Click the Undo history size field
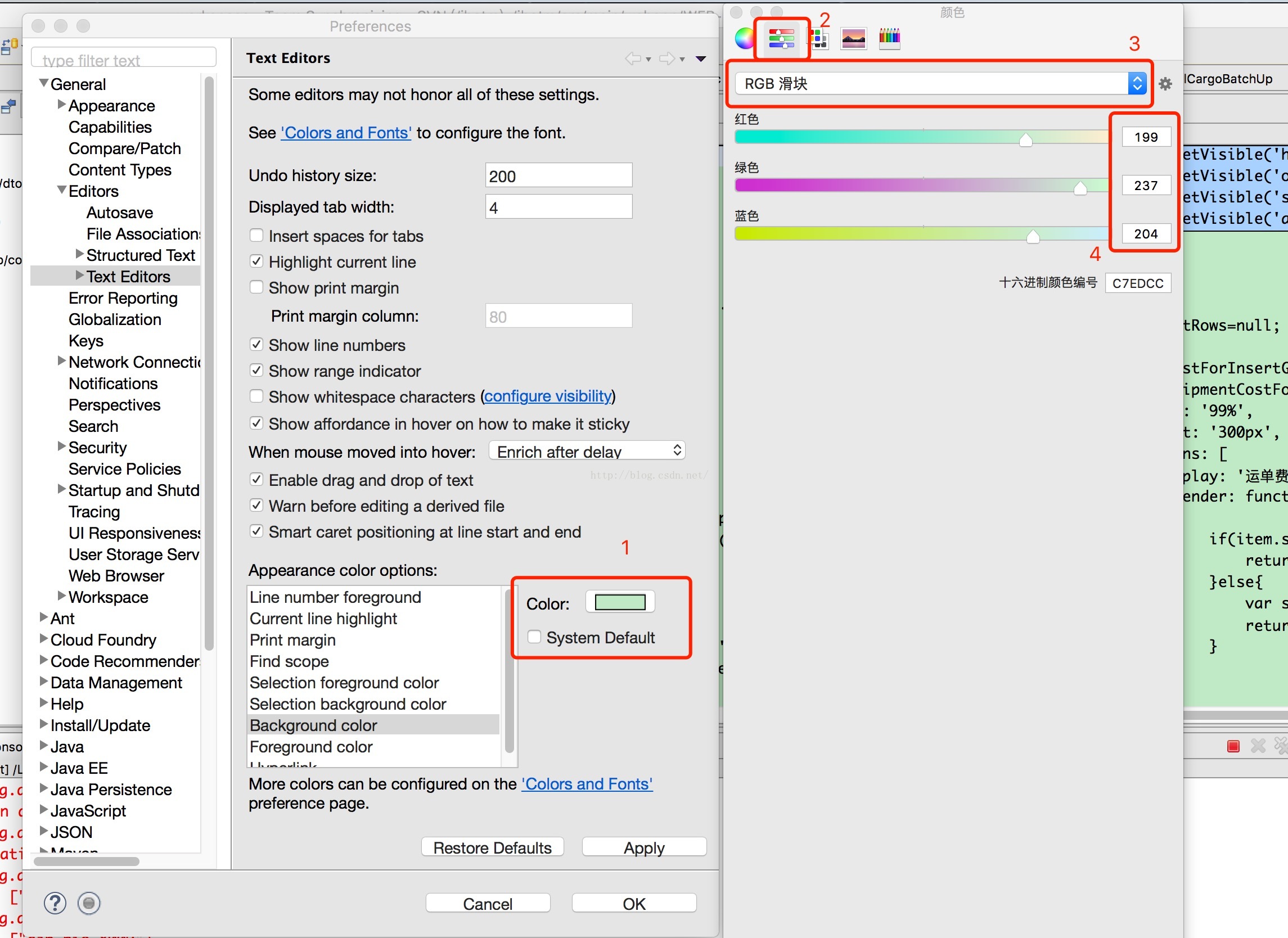The image size is (1288, 938). tap(559, 175)
